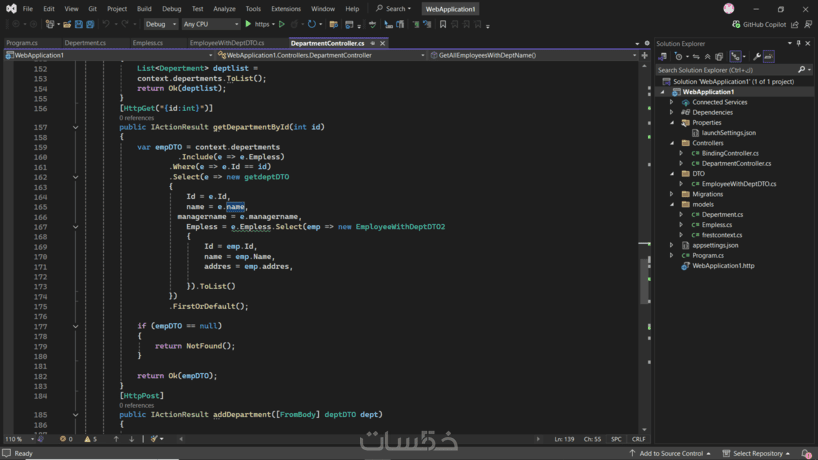
Task: Open Properties wrench icon in Solution Explorer
Action: pos(756,57)
